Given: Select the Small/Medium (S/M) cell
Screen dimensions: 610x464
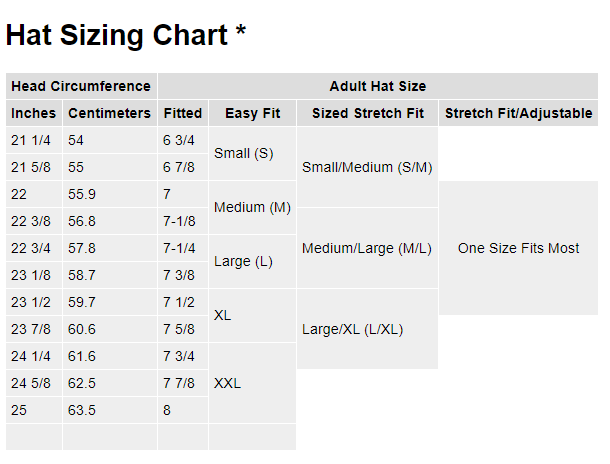Looking at the screenshot, I should [x=367, y=167].
